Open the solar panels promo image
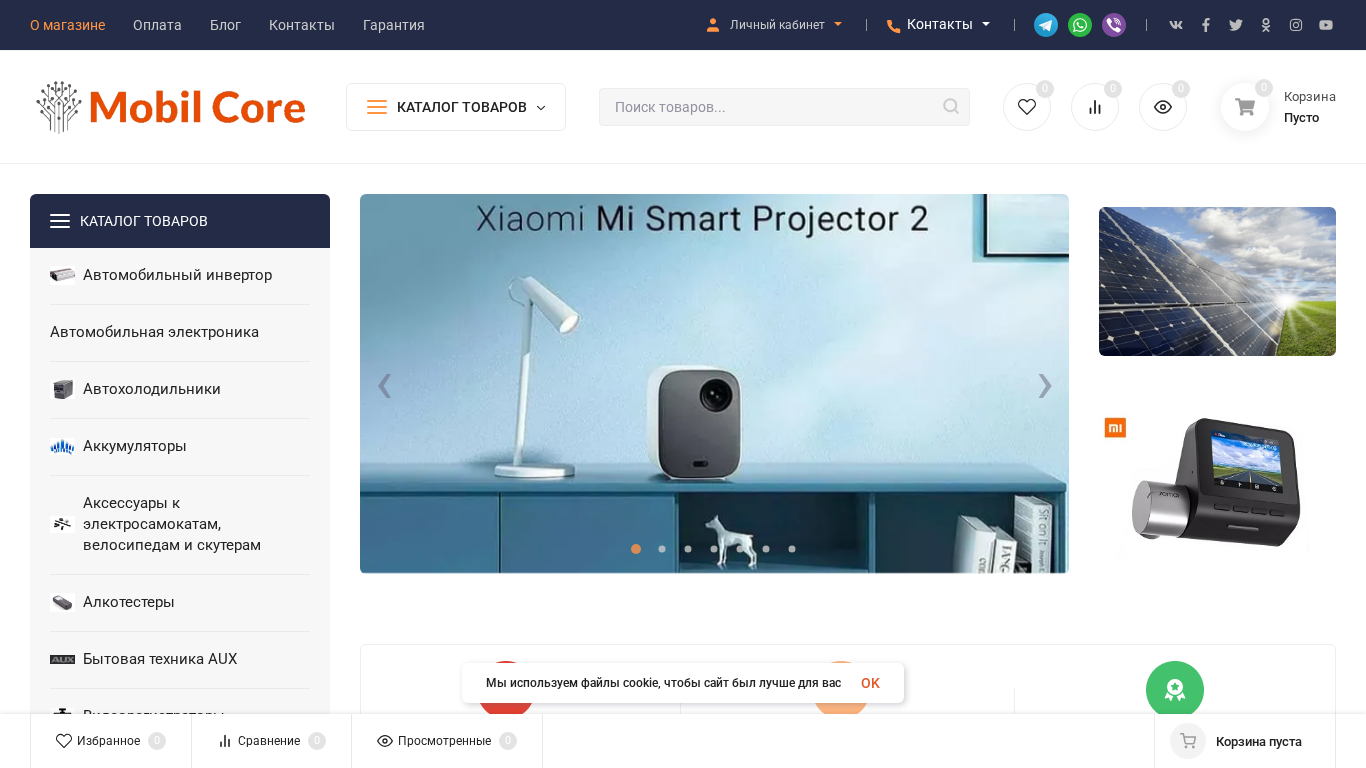Screen dimensions: 1366x768 pyautogui.click(x=1217, y=281)
